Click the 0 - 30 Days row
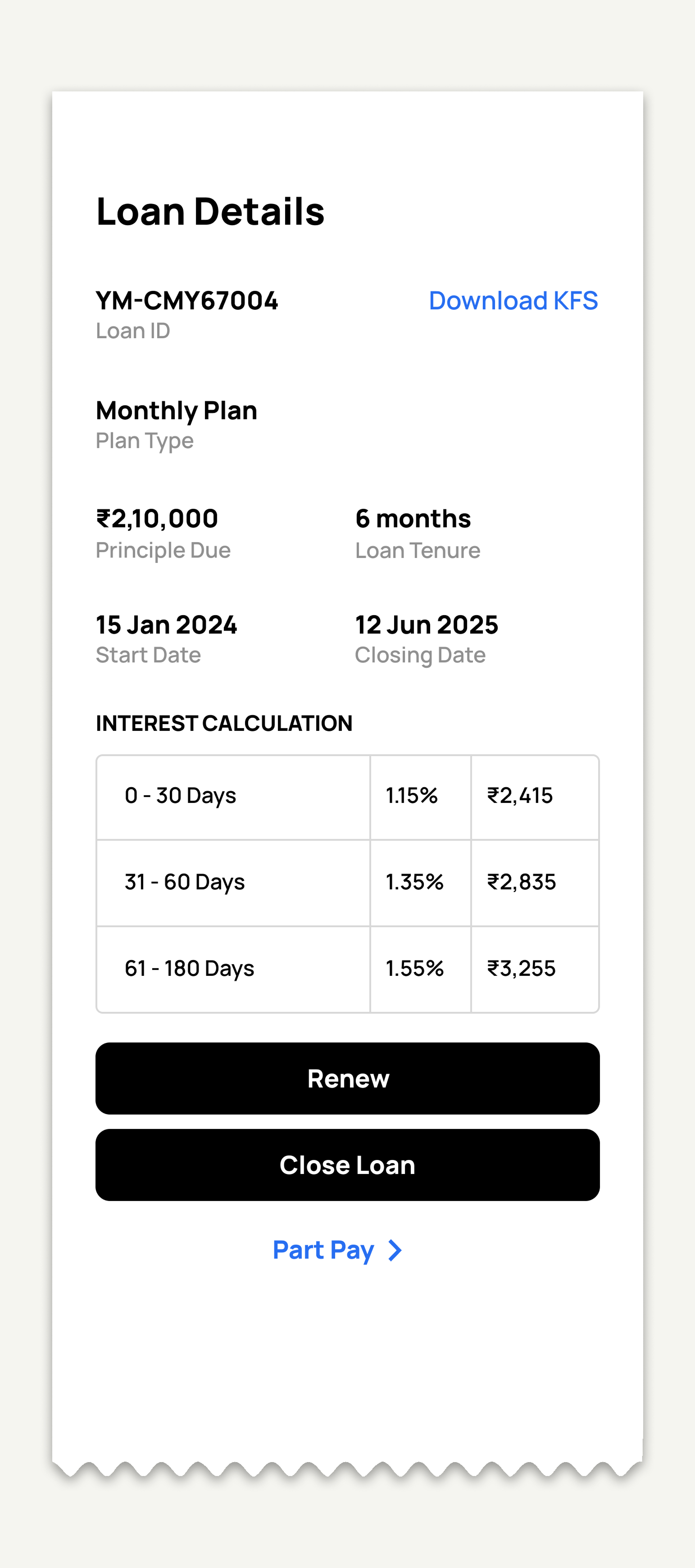Viewport: 695px width, 1568px height. click(180, 796)
